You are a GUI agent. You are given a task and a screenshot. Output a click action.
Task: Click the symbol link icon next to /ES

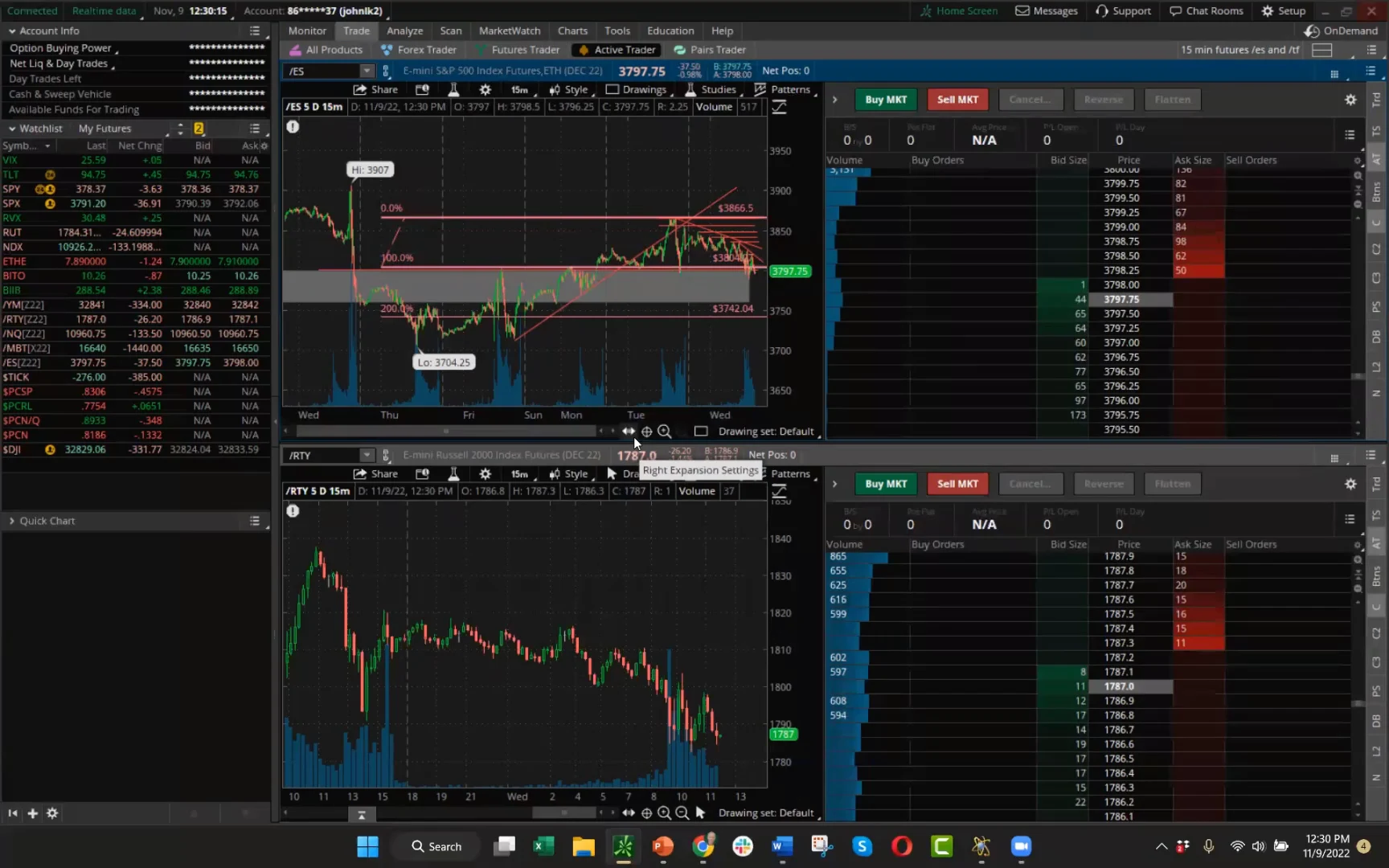(386, 71)
